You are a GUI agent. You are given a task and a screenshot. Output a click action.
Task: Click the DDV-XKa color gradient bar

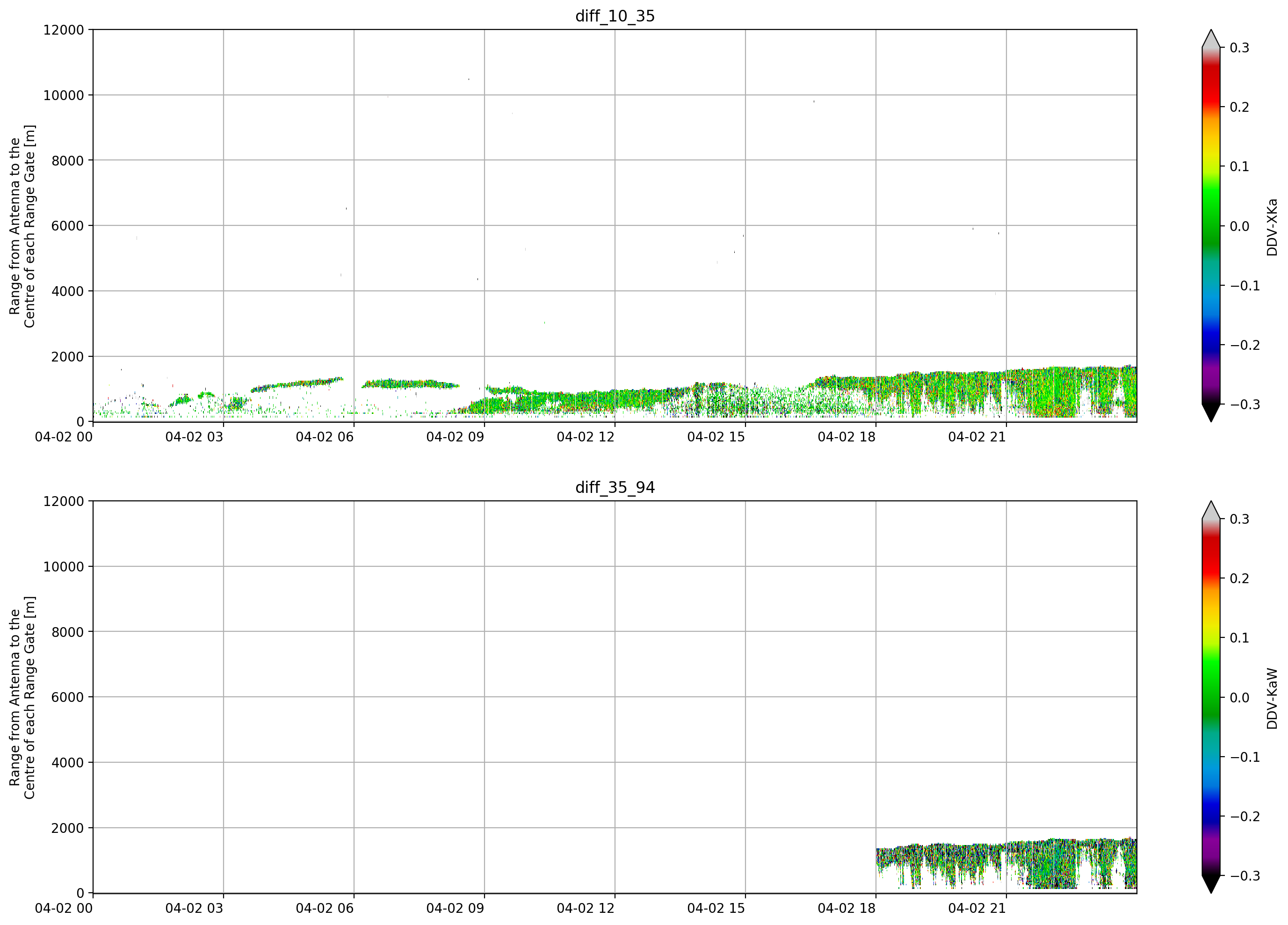1211,226
